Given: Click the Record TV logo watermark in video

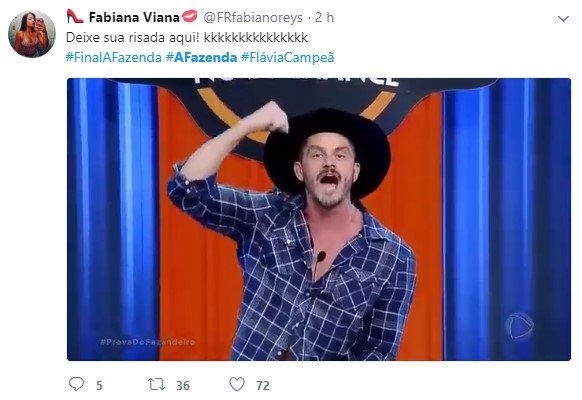Looking at the screenshot, I should pos(520,327).
